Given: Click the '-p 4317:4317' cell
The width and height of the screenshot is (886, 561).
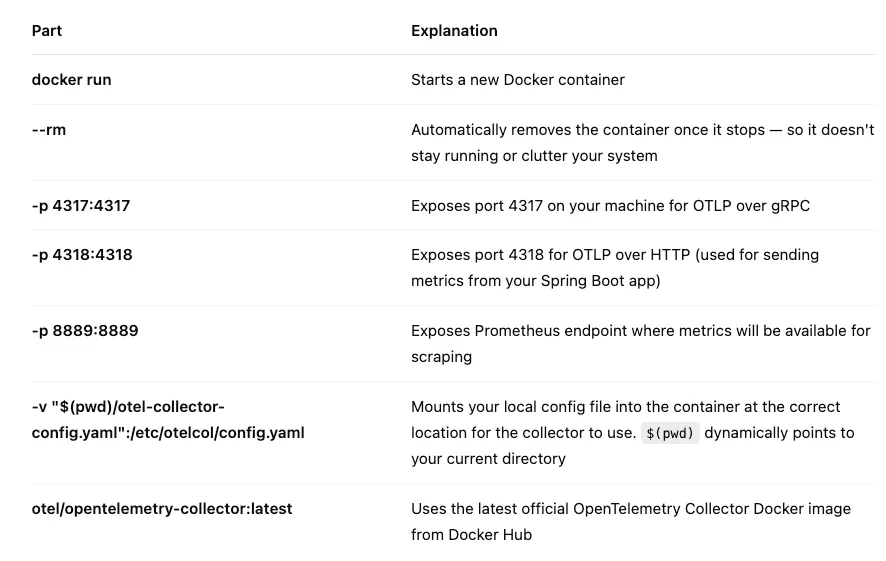Looking at the screenshot, I should point(81,206).
